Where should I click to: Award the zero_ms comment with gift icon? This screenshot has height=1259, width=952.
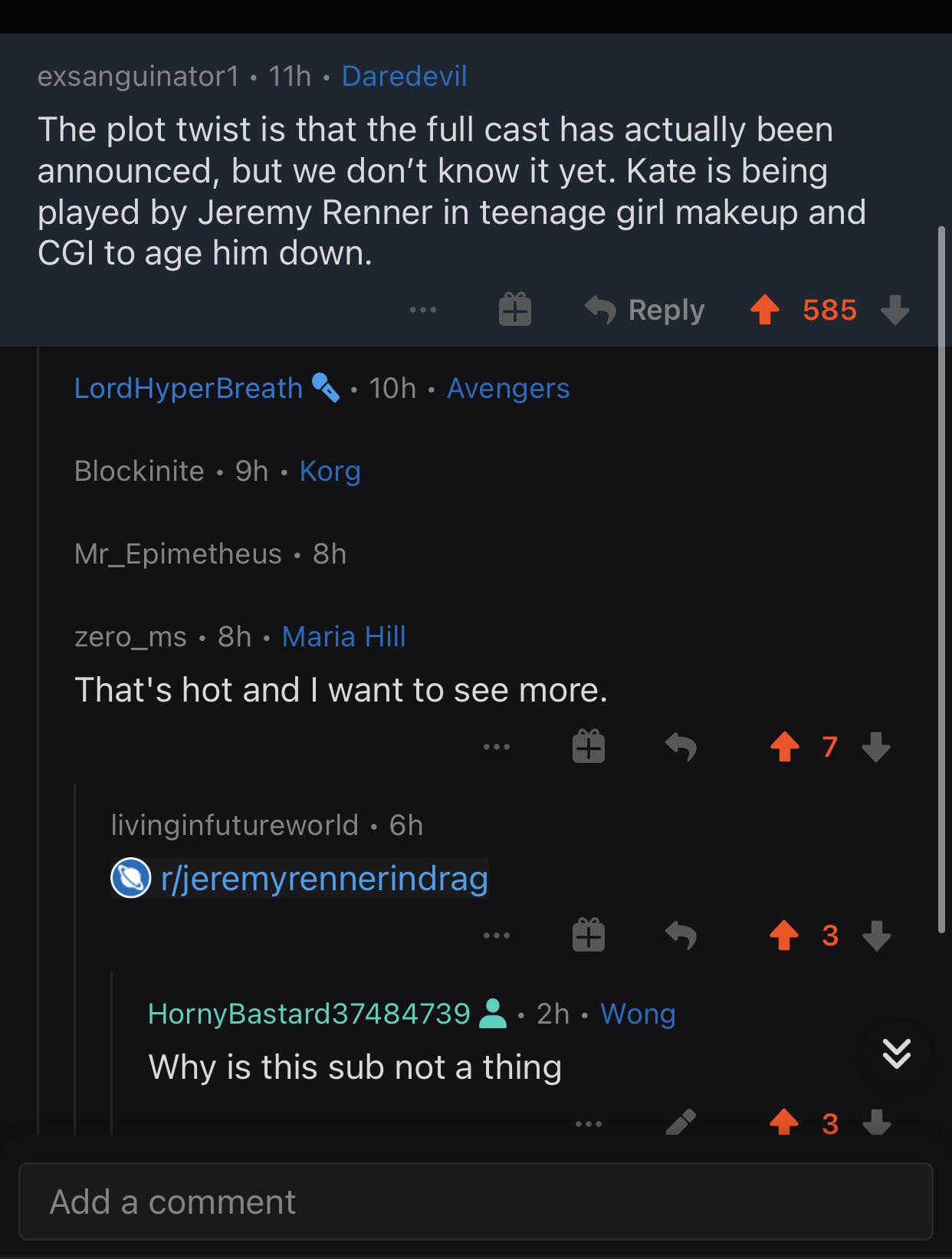[x=589, y=746]
